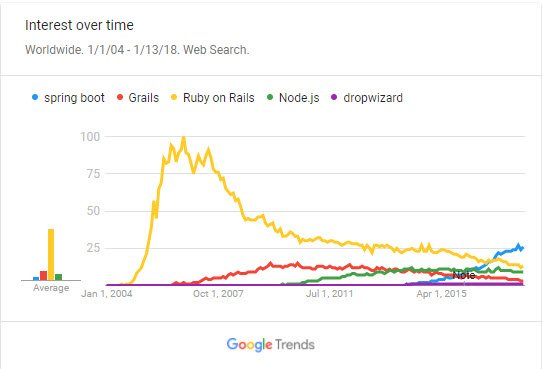This screenshot has height=369, width=542.
Task: Click the yellow Ruby on Rails legend dot
Action: [x=174, y=97]
